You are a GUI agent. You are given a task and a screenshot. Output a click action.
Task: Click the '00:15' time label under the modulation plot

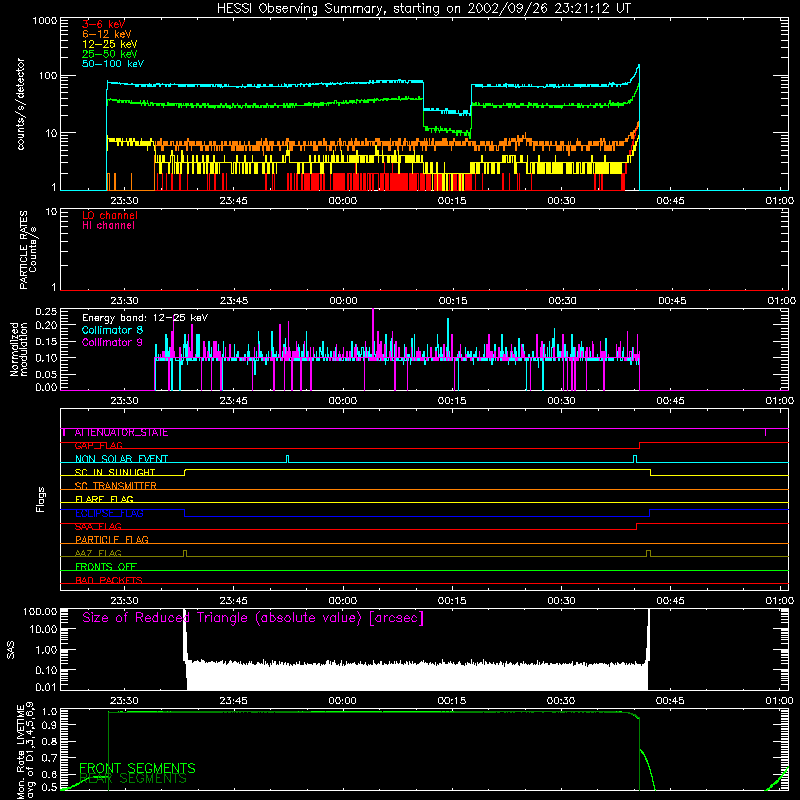pyautogui.click(x=452, y=401)
